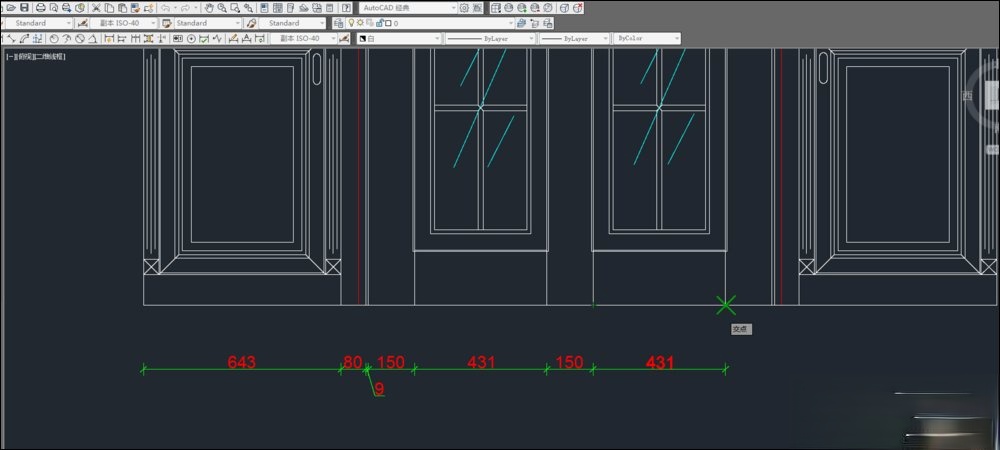Click the Undo arrow

coord(166,8)
